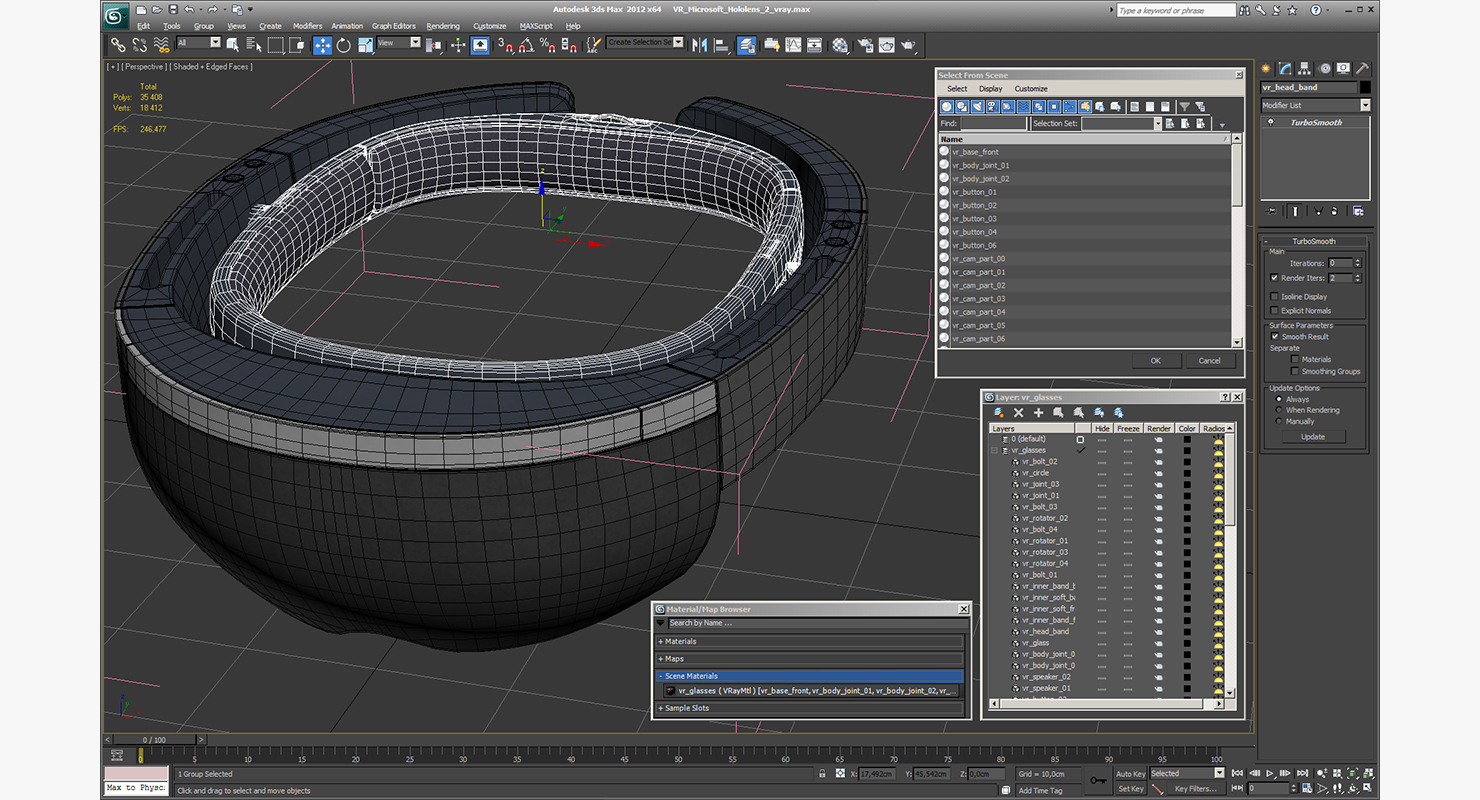Open the Modifier List dropdown
Image resolution: width=1480 pixels, height=800 pixels.
1315,105
